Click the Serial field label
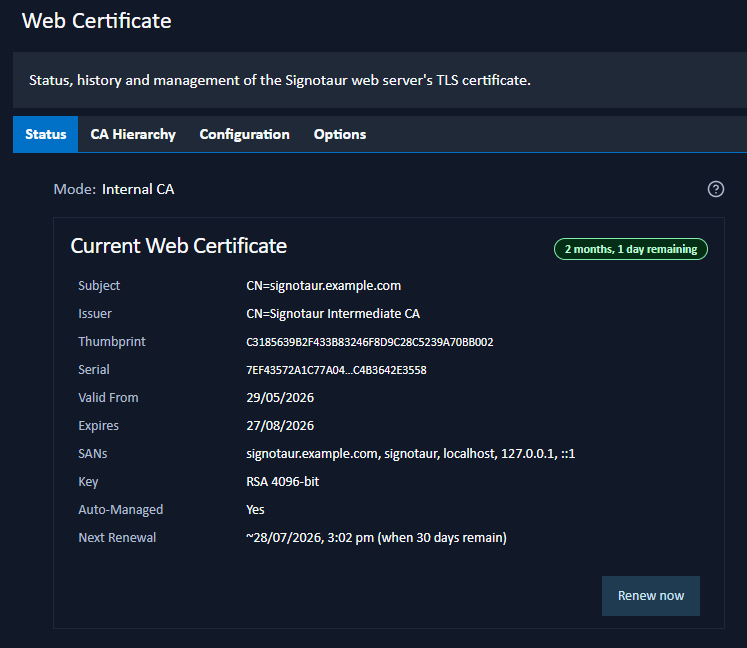747x648 pixels. (94, 370)
